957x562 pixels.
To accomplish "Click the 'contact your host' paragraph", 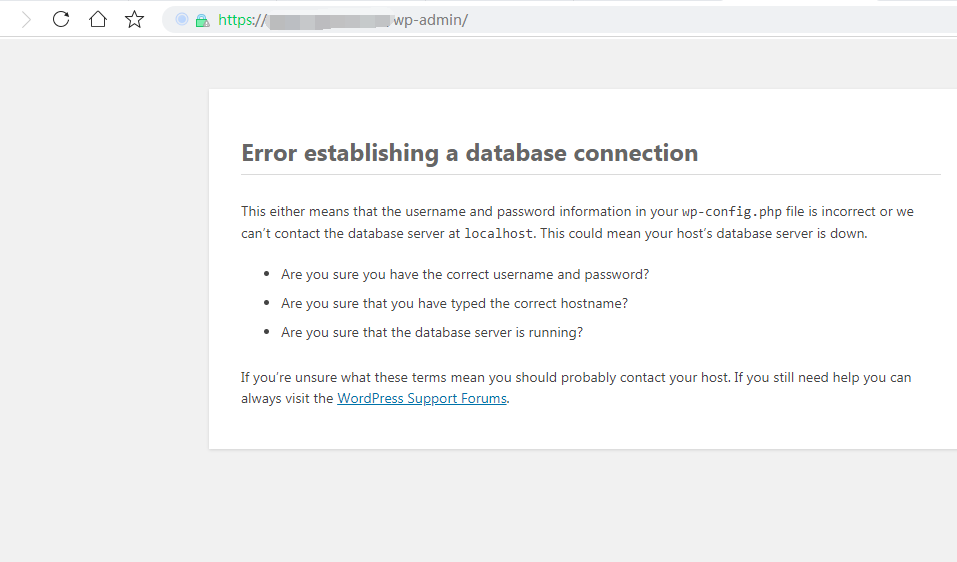I will 575,378.
